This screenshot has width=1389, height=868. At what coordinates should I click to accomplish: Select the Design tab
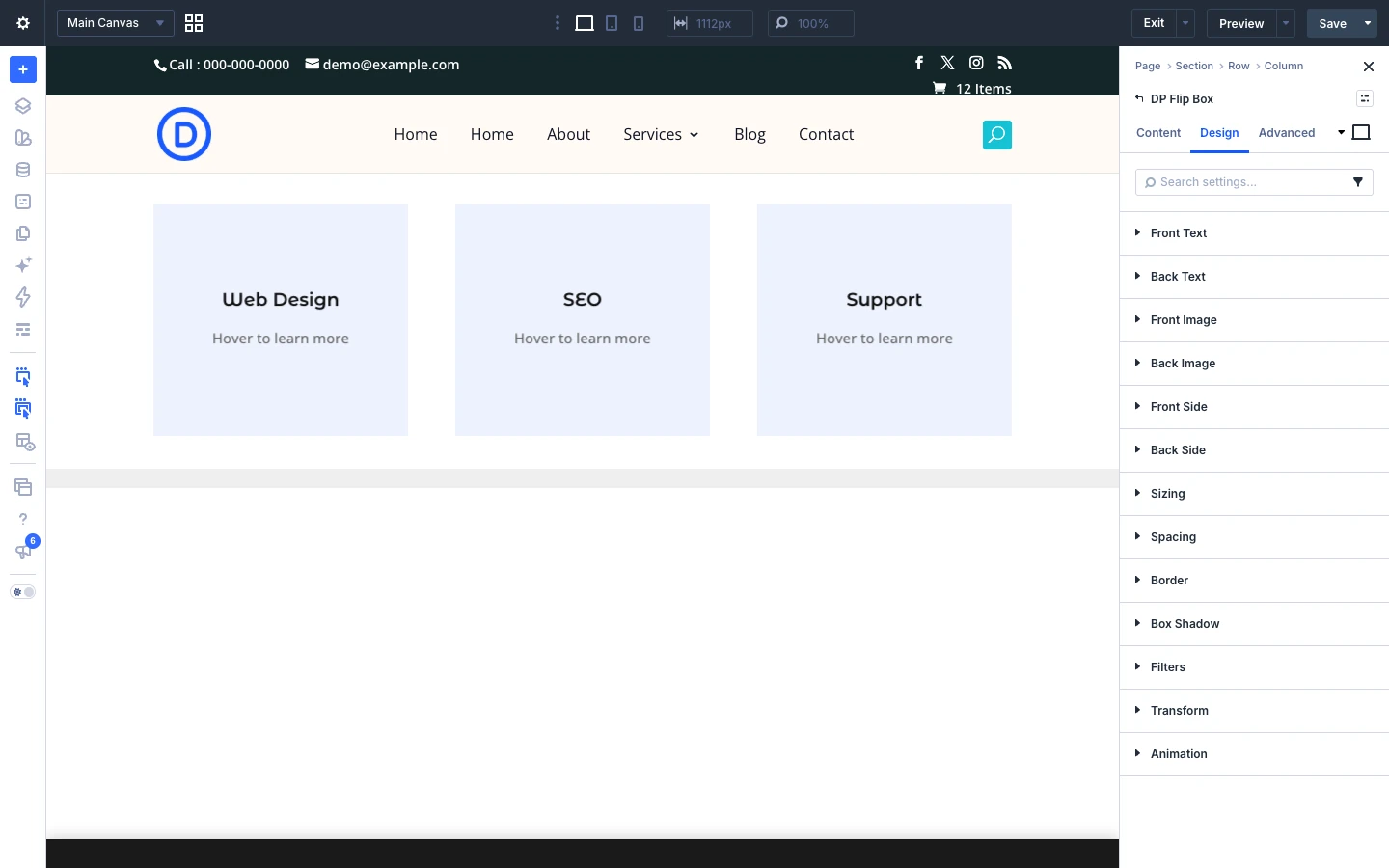[1219, 133]
